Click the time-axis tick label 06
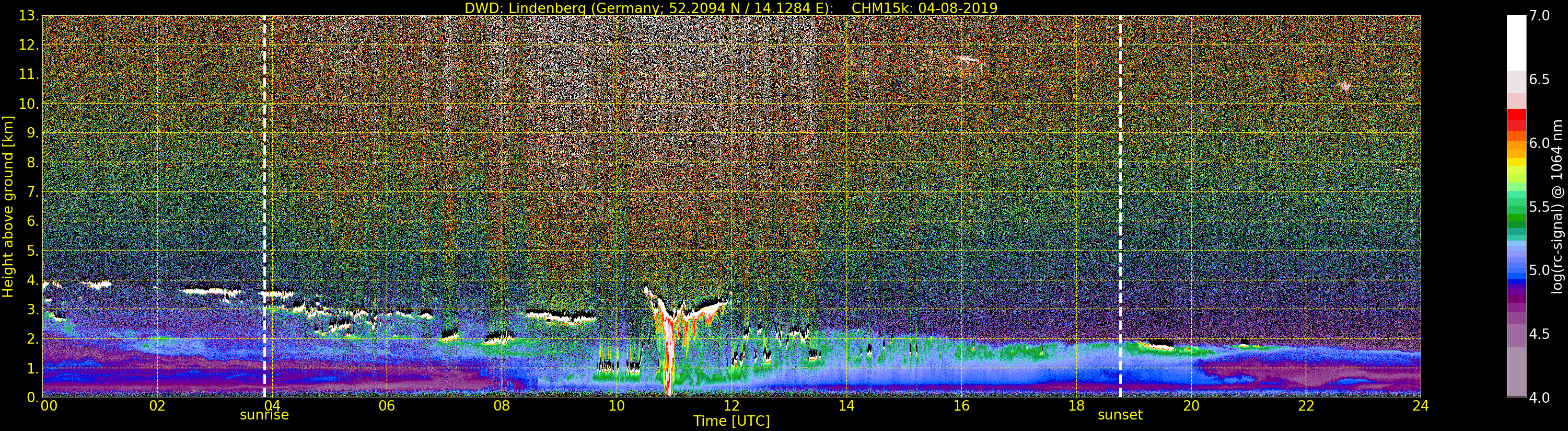 [387, 406]
